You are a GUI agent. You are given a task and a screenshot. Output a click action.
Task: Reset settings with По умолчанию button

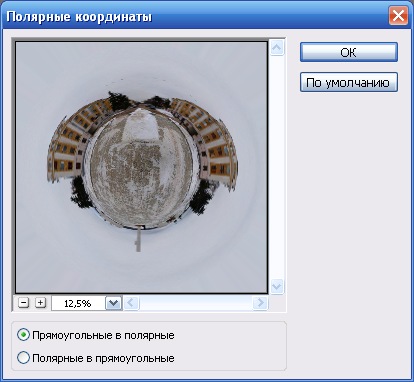point(349,82)
